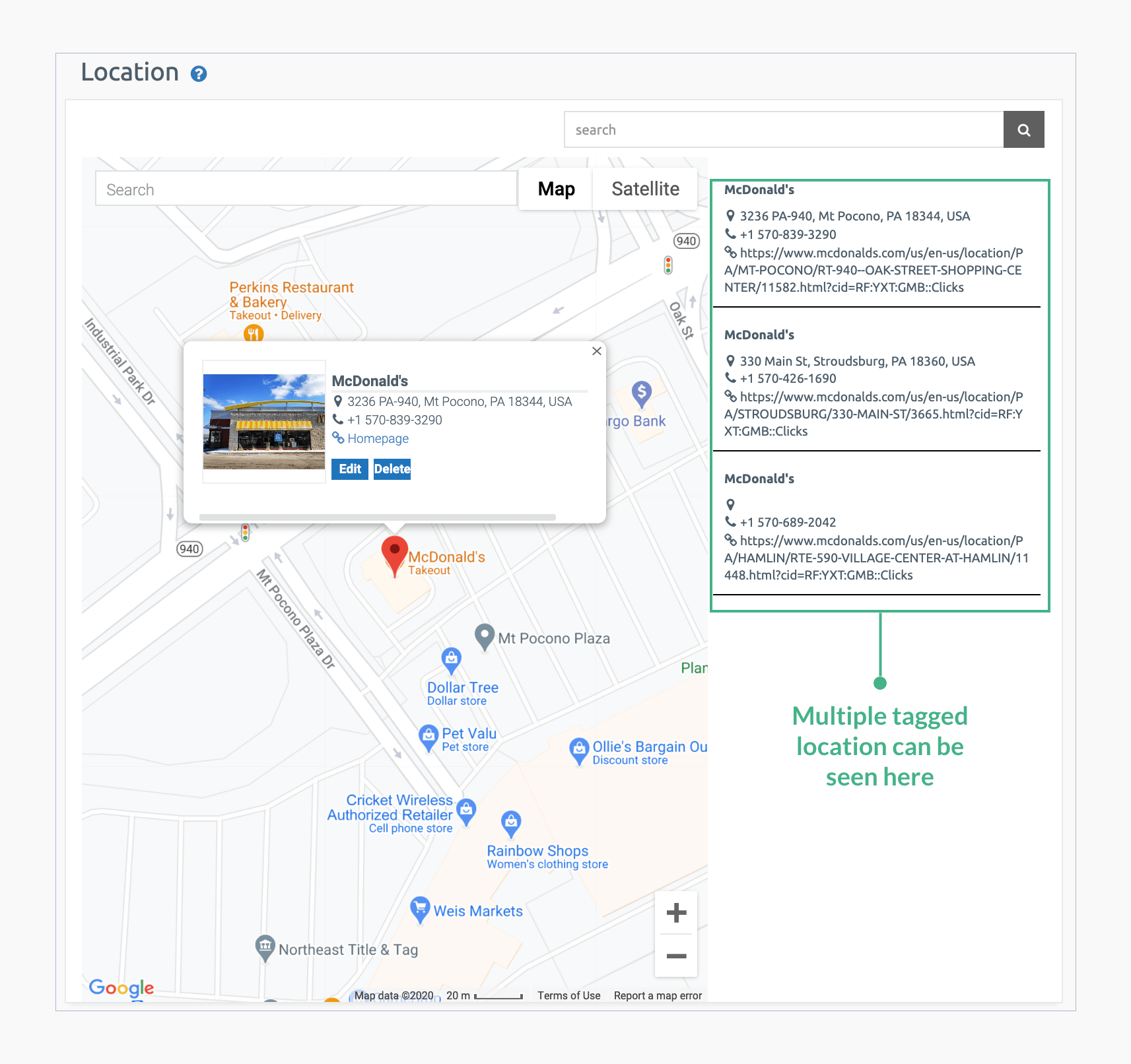Select the third McDonald's title above +1 570-689-2042
This screenshot has height=1064, width=1131.
(x=759, y=479)
